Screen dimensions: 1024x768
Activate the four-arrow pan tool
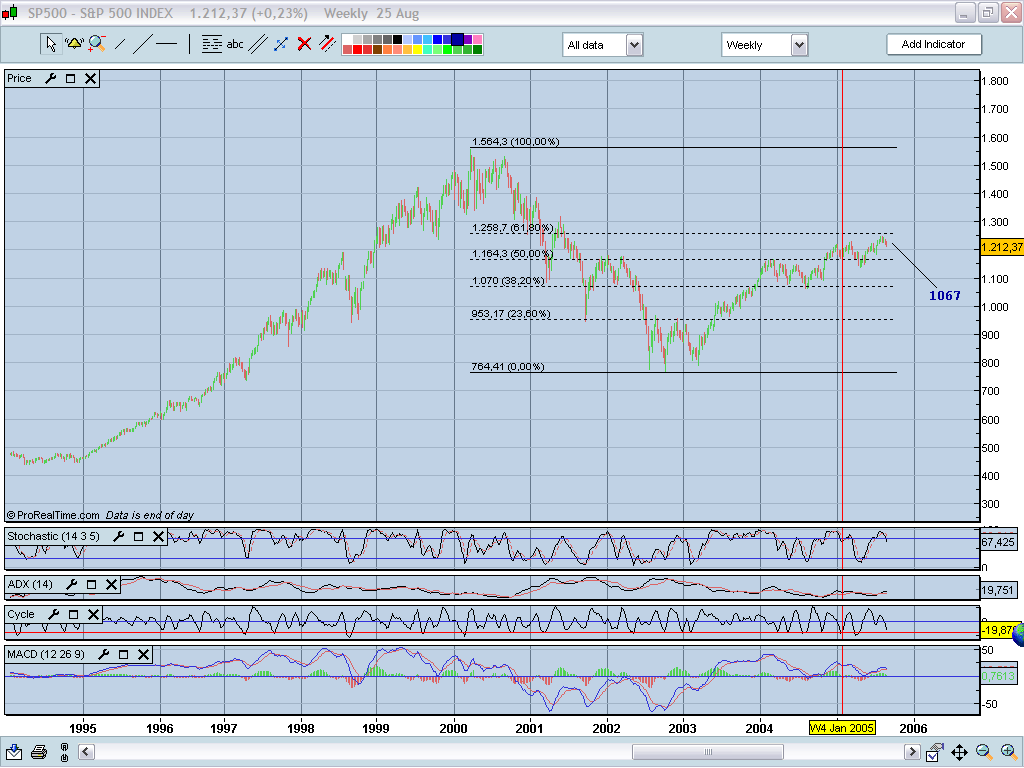pos(959,752)
